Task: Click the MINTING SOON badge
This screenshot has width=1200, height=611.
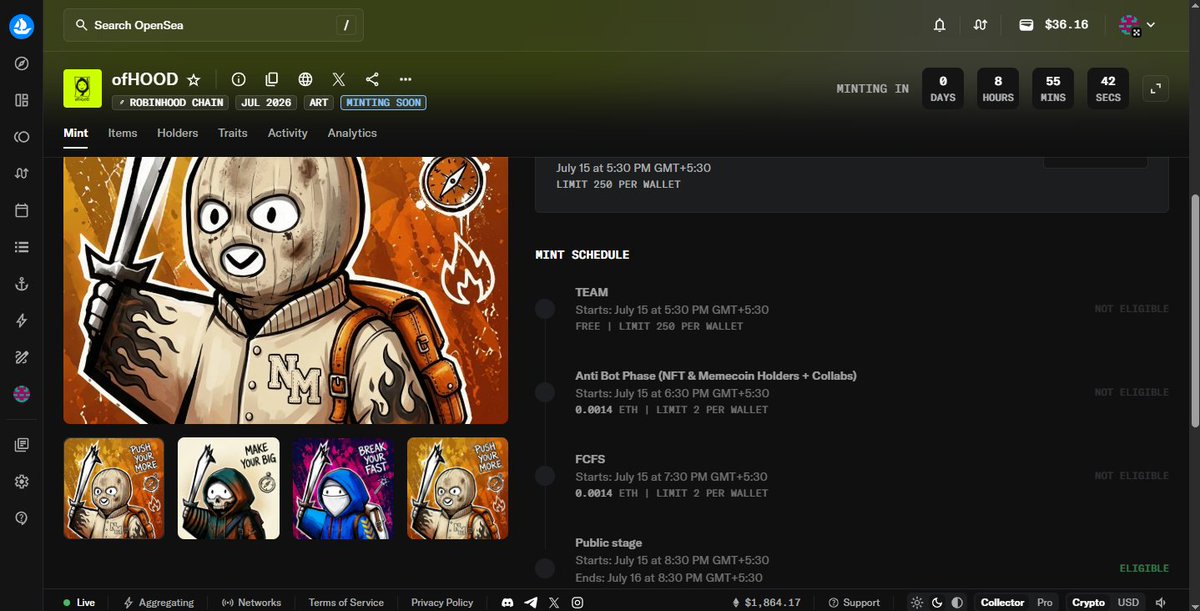Action: click(383, 103)
